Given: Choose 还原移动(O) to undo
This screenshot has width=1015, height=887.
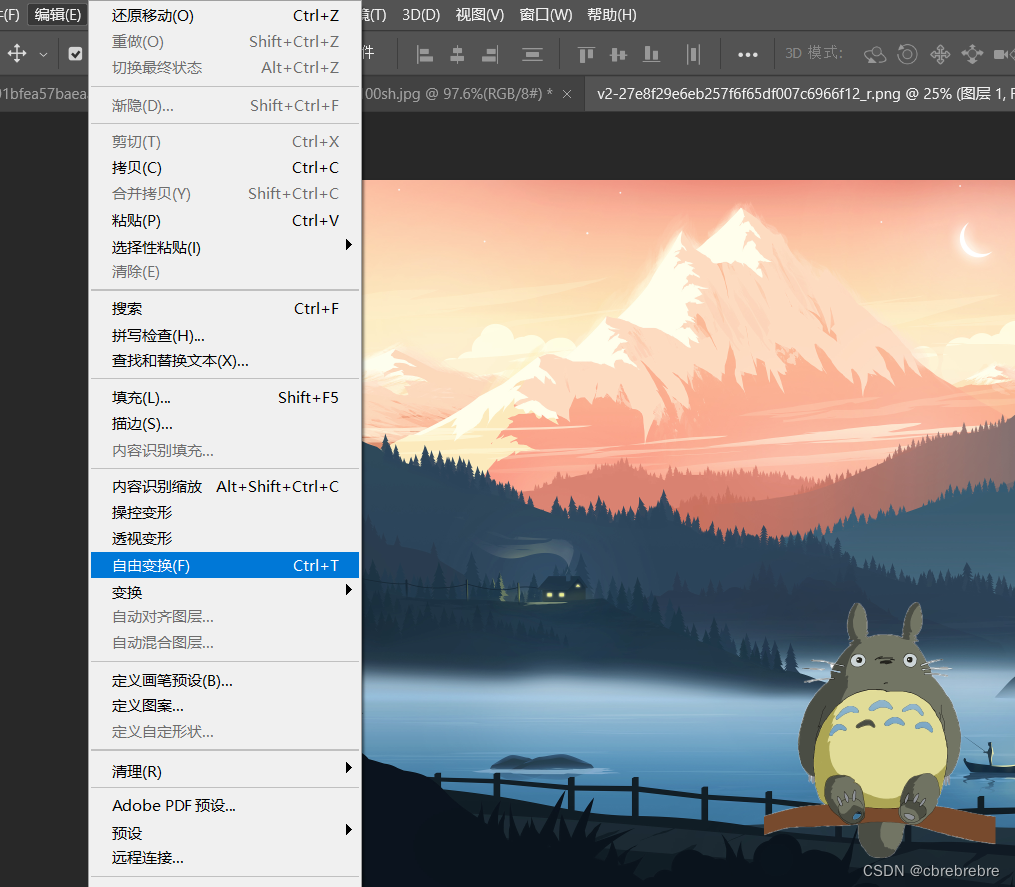Looking at the screenshot, I should tap(225, 16).
